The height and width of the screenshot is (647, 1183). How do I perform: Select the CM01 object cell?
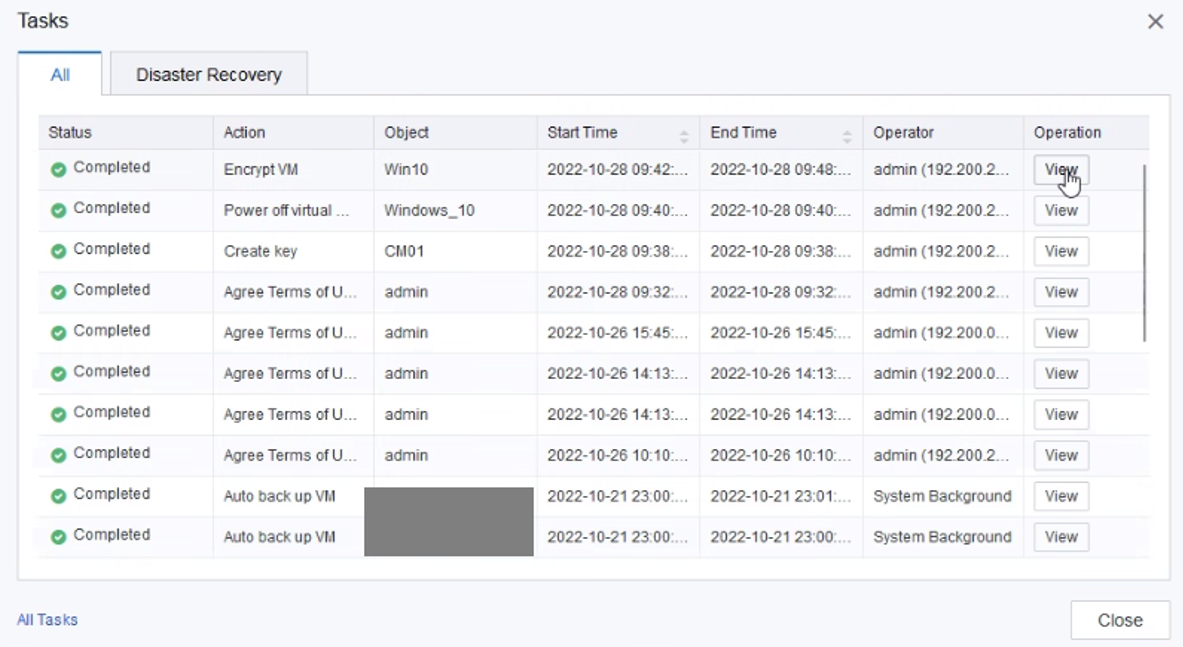tap(404, 252)
